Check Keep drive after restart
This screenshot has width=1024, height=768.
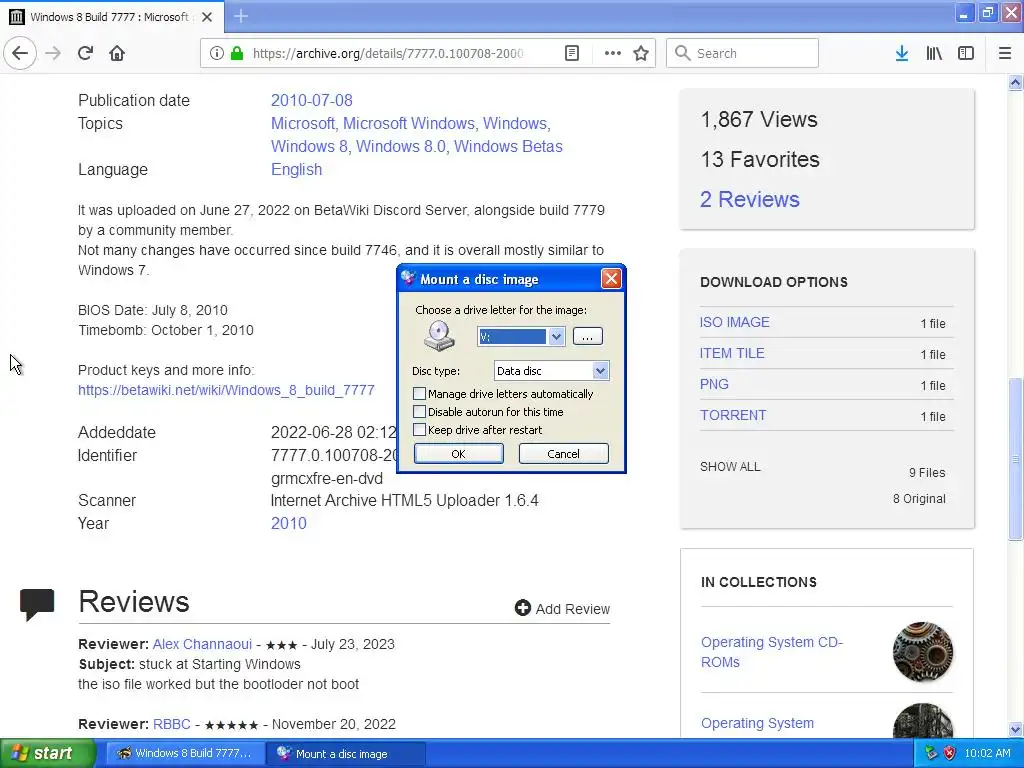[x=419, y=430]
